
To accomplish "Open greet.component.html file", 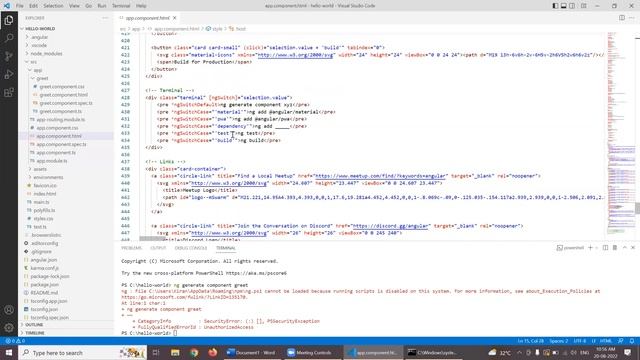I will click(64, 95).
